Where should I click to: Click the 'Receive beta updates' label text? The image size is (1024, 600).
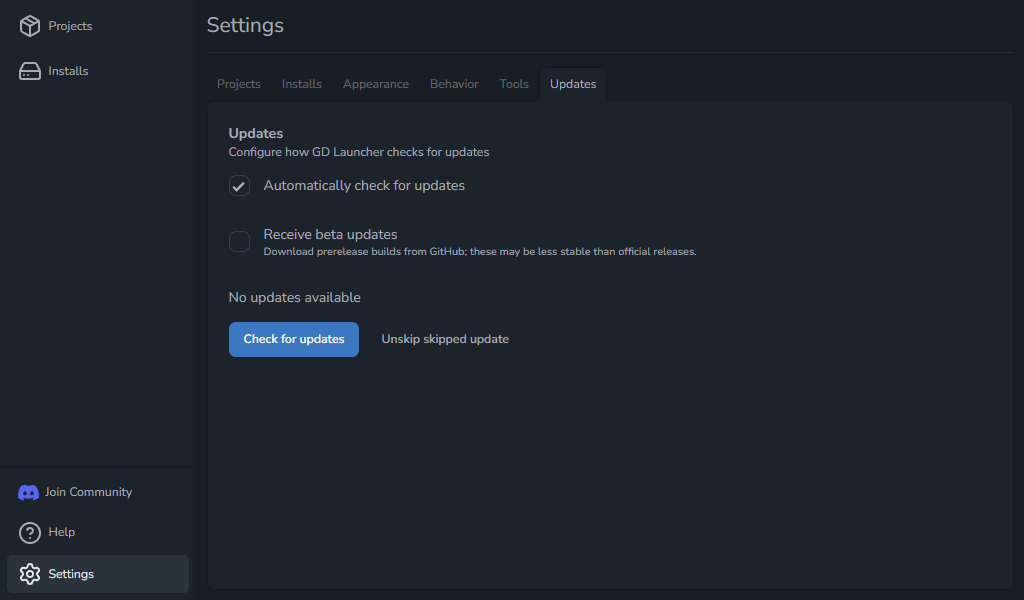[330, 234]
